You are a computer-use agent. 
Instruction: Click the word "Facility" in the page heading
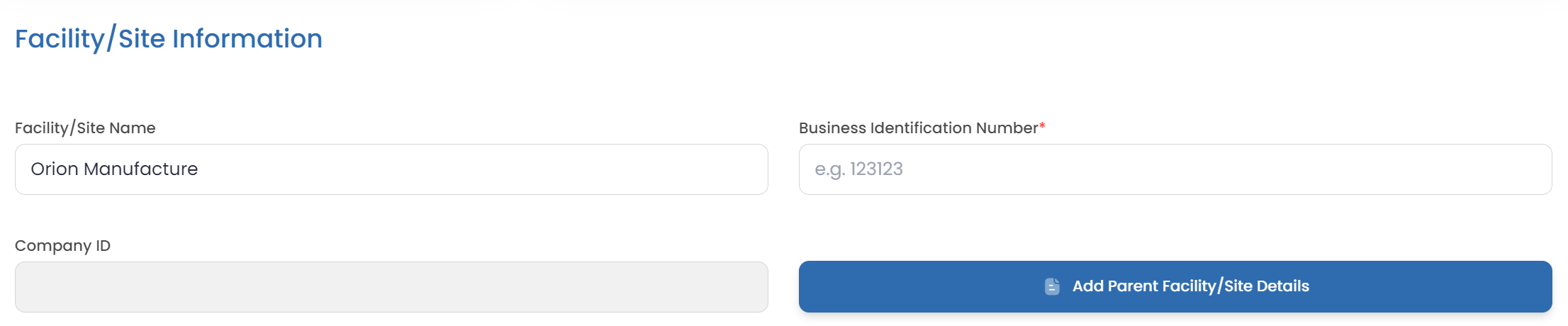[x=60, y=39]
